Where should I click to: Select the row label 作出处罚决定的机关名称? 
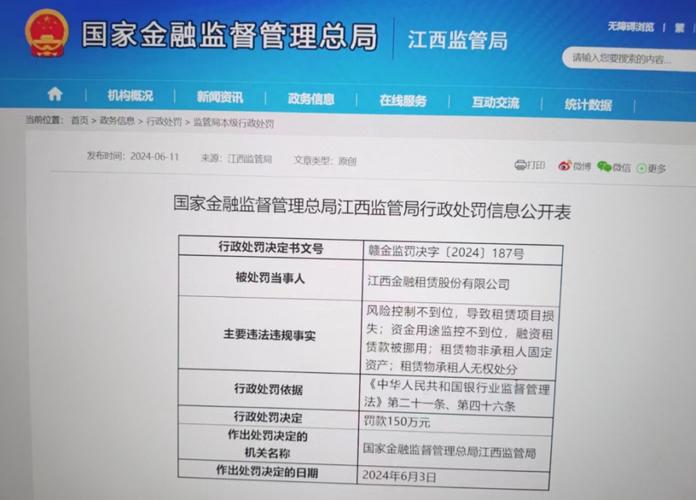point(268,444)
